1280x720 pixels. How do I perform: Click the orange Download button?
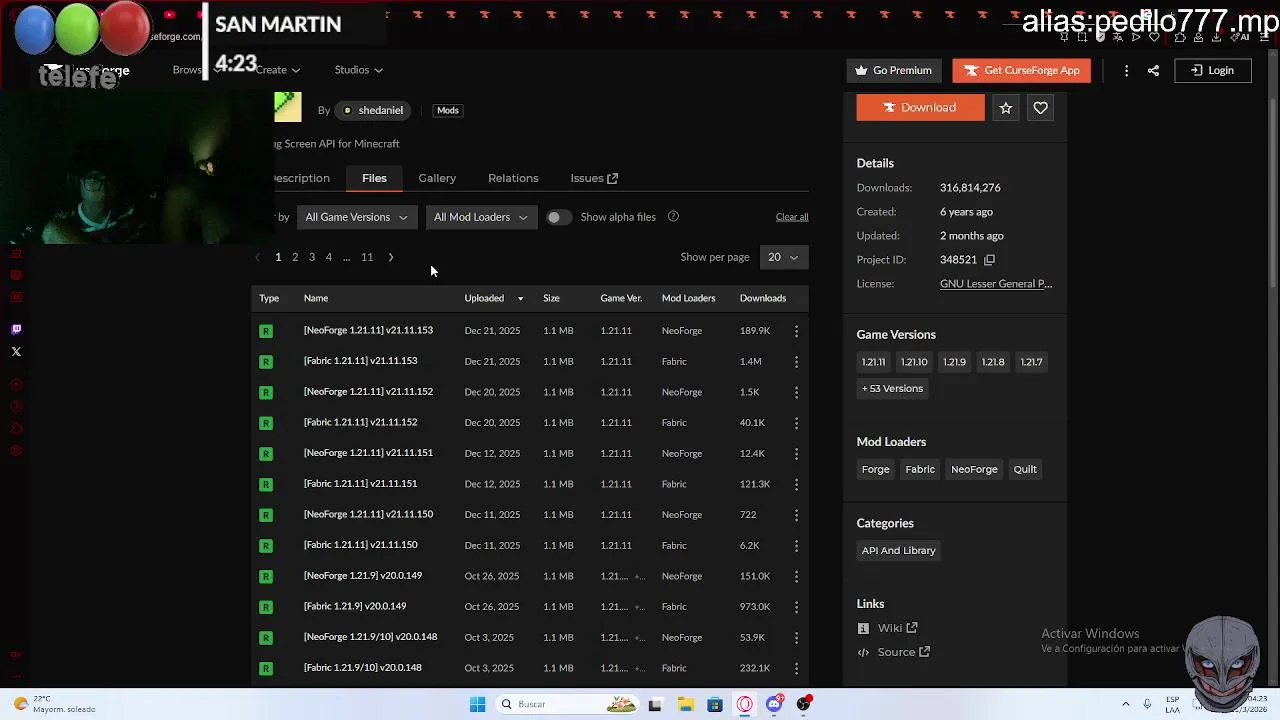click(x=920, y=107)
